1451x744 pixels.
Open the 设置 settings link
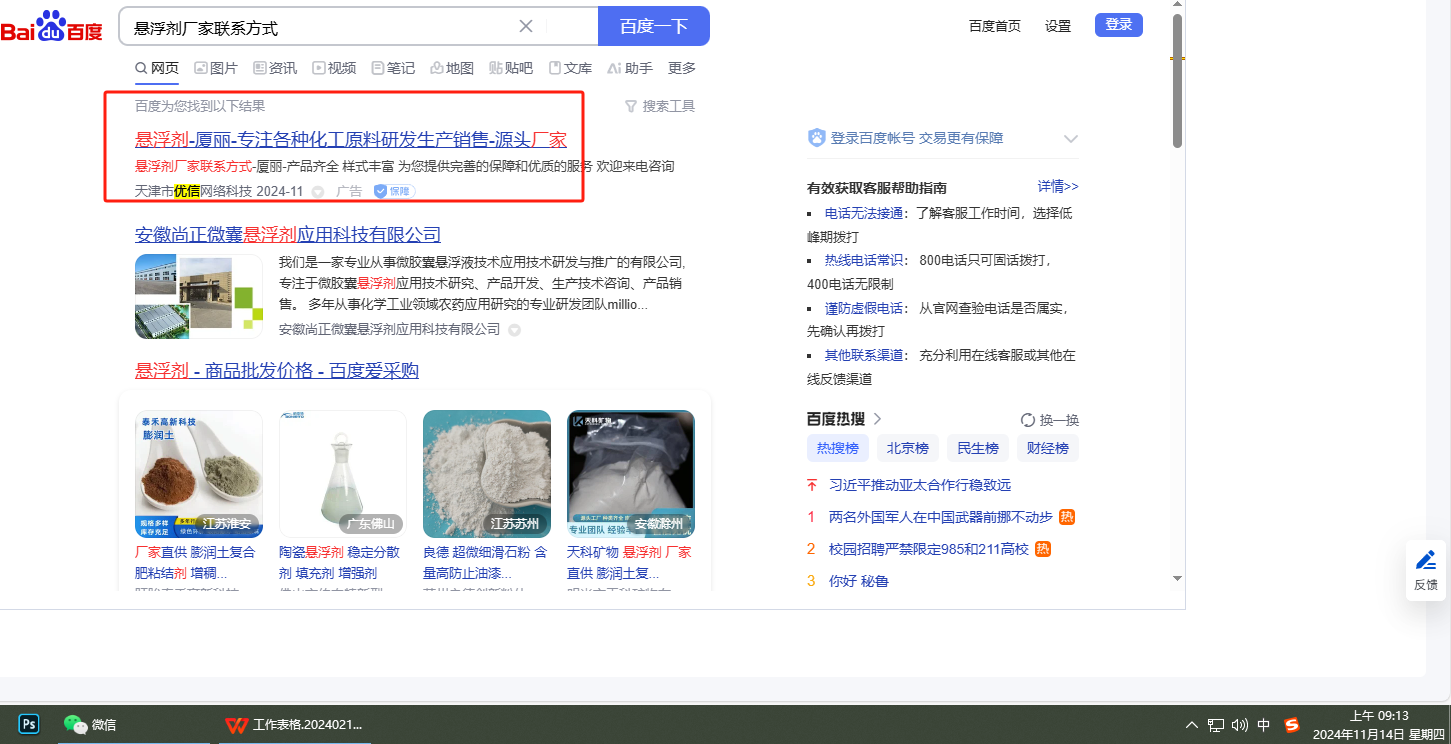coord(1058,26)
